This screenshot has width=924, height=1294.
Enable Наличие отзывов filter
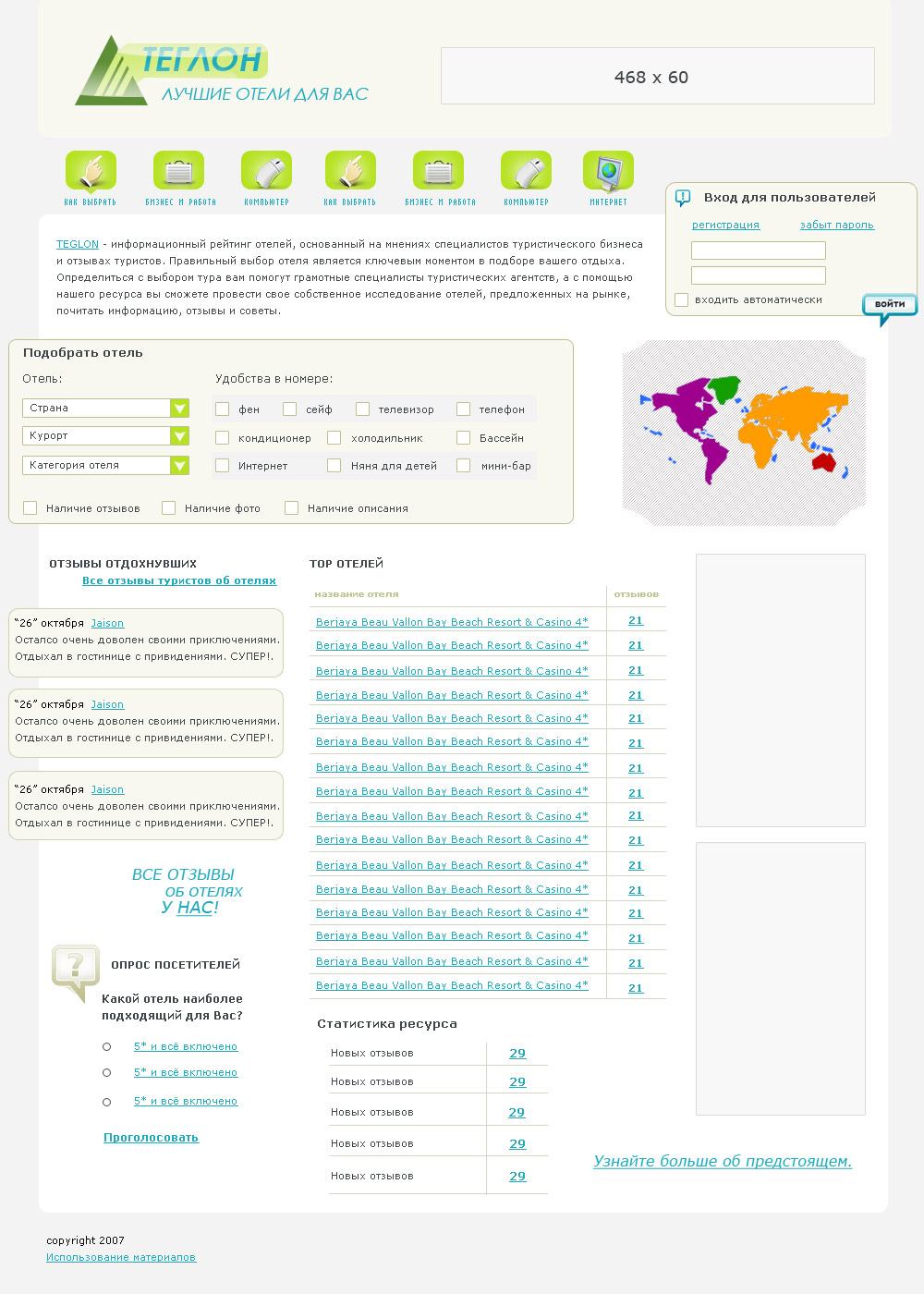pyautogui.click(x=30, y=508)
